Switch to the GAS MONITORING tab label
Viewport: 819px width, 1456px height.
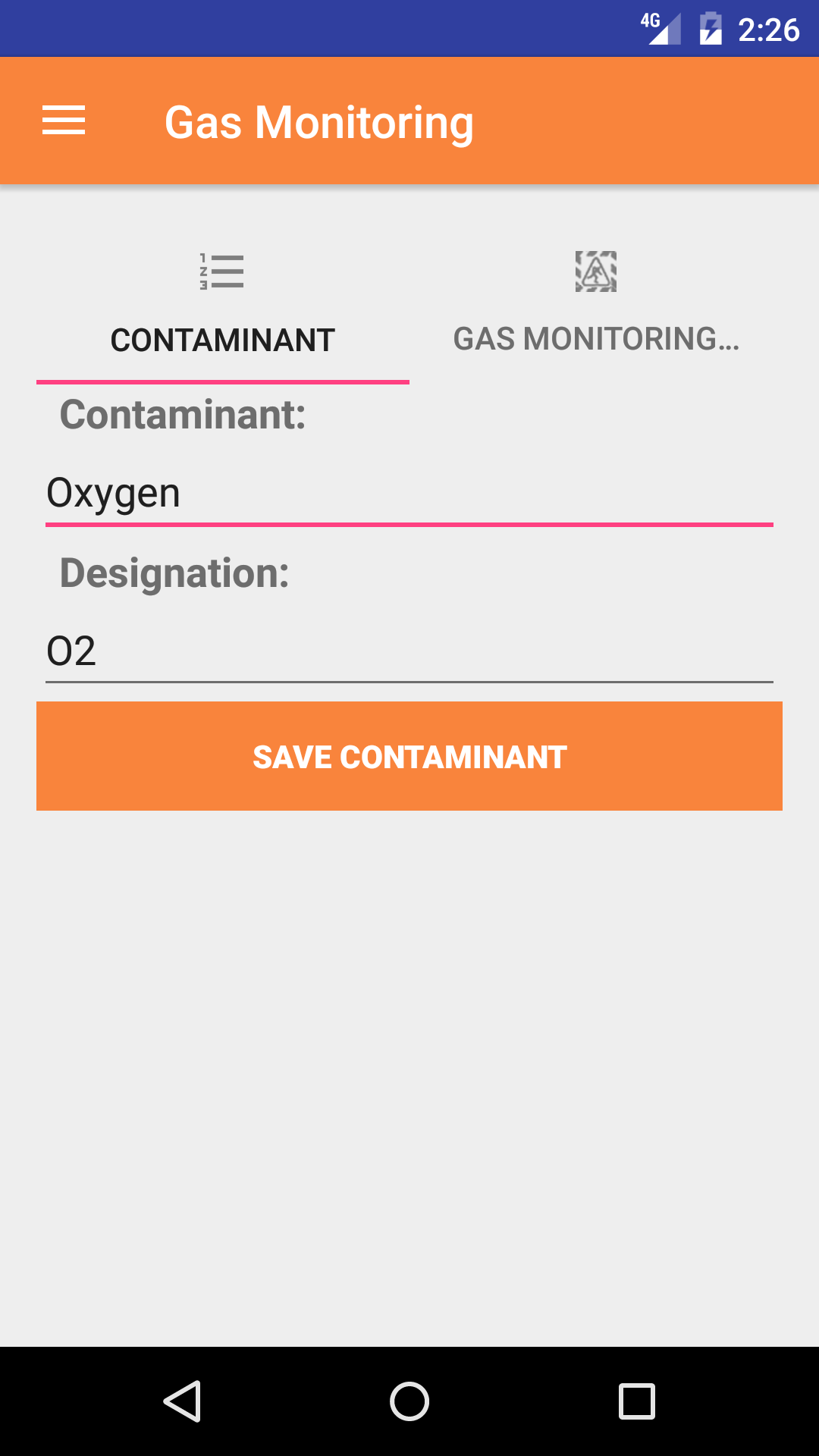click(x=596, y=339)
